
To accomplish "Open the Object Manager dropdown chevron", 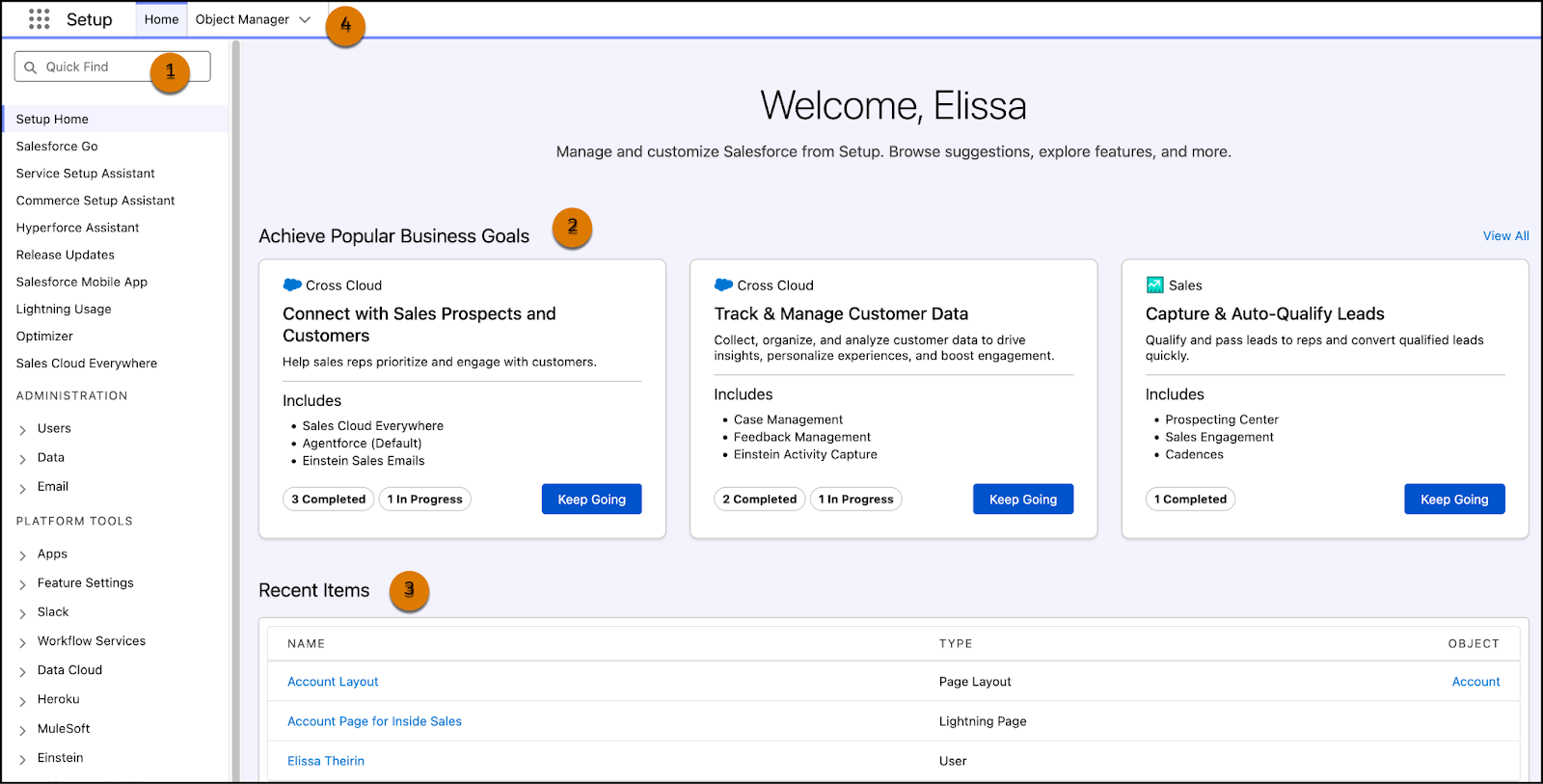I will point(305,20).
